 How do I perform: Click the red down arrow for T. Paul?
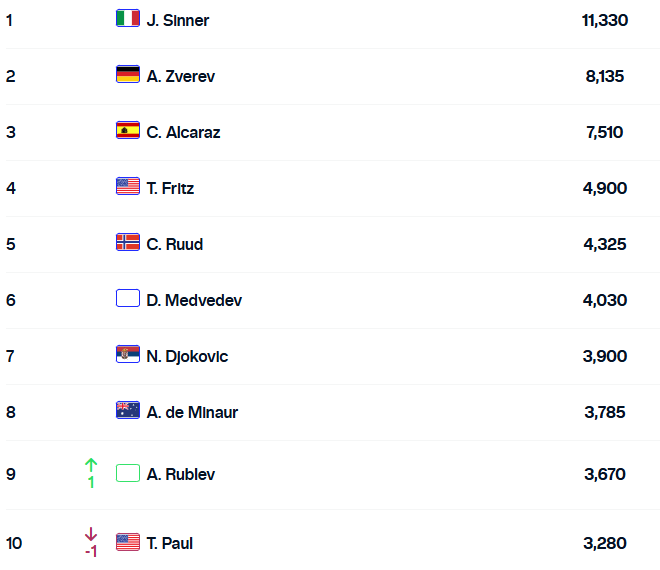point(91,534)
